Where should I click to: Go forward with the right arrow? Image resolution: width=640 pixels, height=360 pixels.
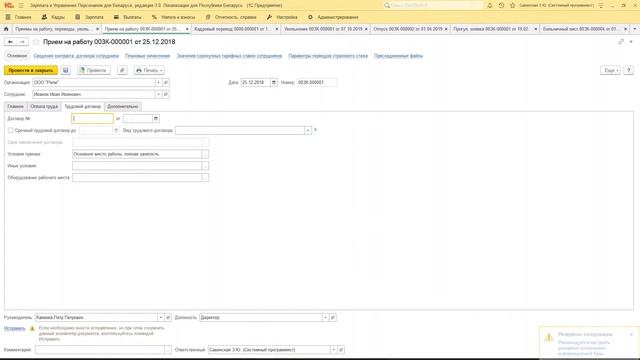(x=22, y=42)
